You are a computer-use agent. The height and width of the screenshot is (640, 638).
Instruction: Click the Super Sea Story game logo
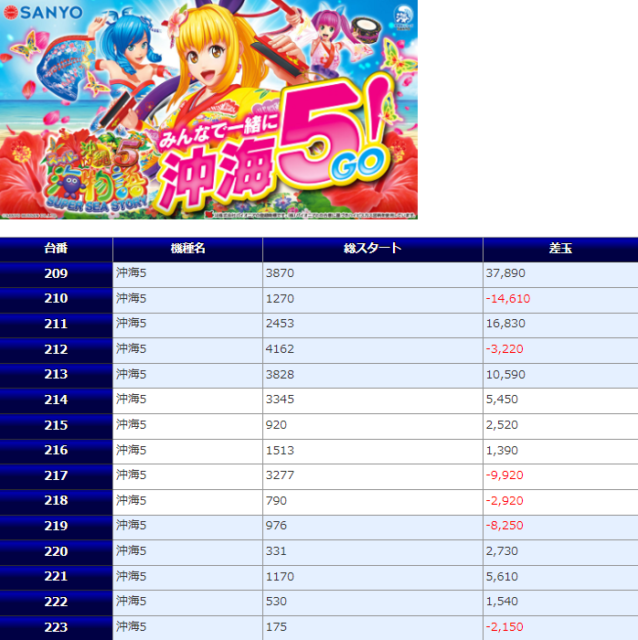pyautogui.click(x=97, y=176)
